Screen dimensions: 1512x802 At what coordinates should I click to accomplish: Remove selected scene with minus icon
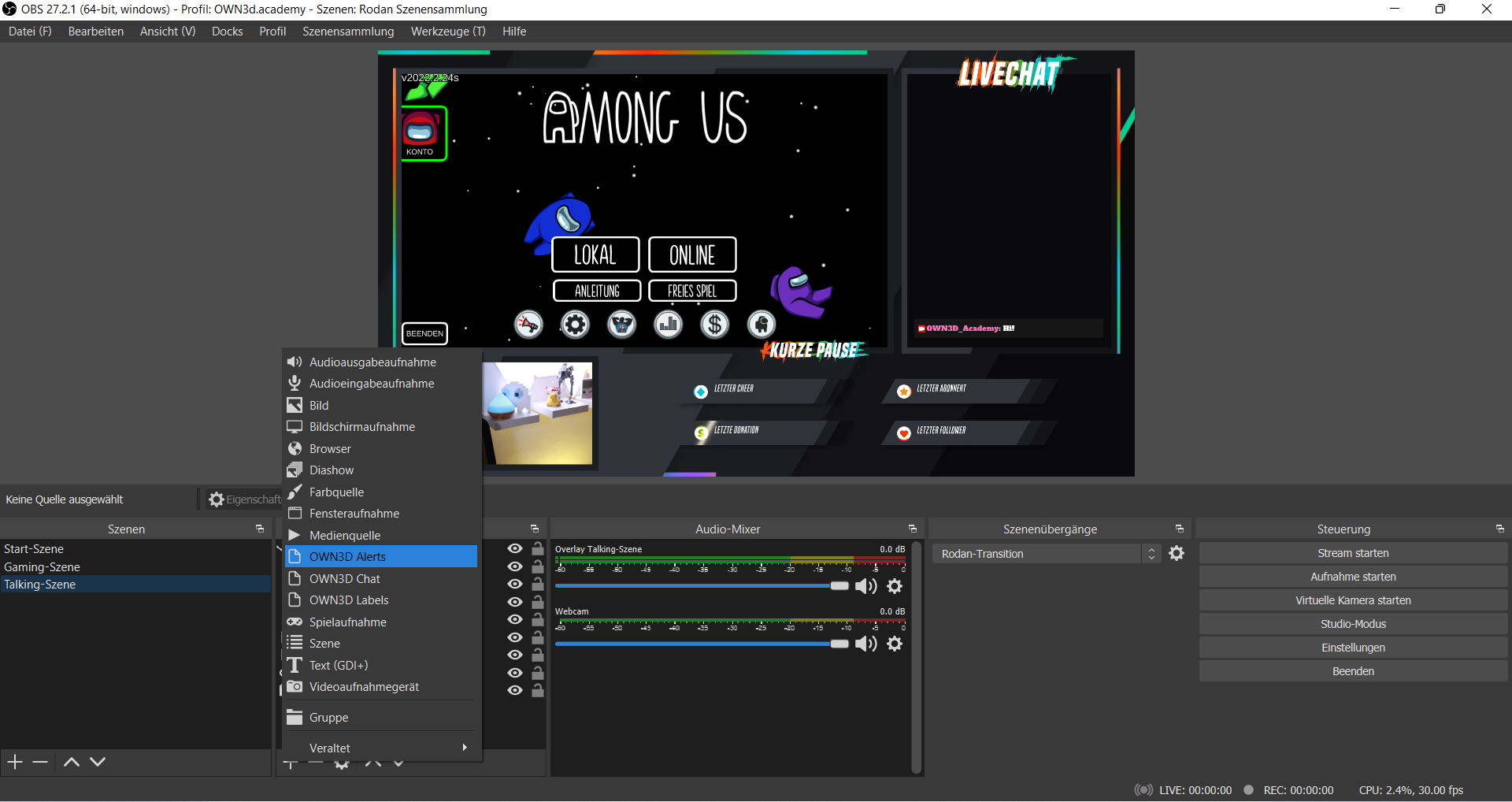coord(41,762)
